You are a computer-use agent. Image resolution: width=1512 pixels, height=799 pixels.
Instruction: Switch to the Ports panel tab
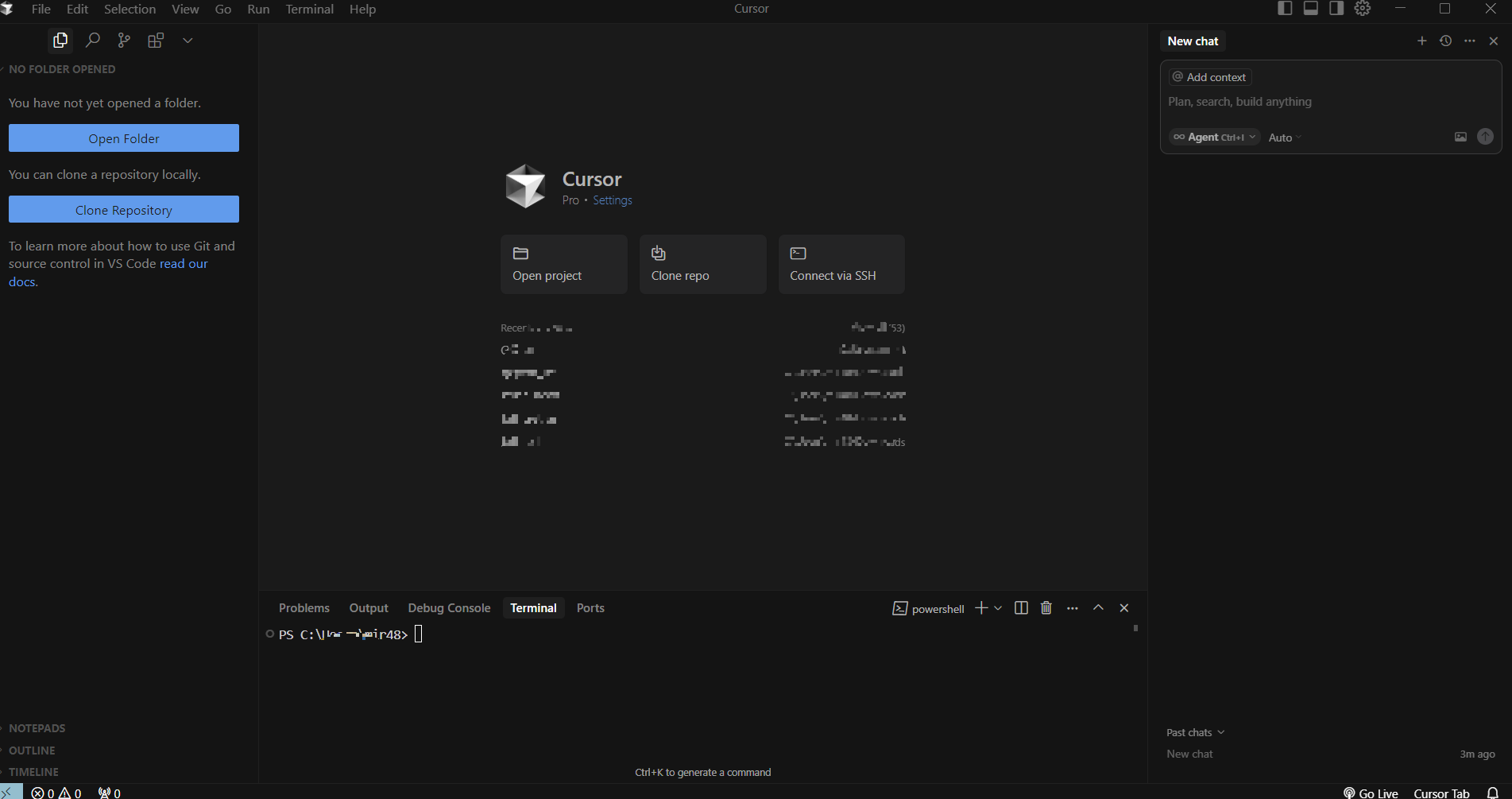click(x=590, y=607)
